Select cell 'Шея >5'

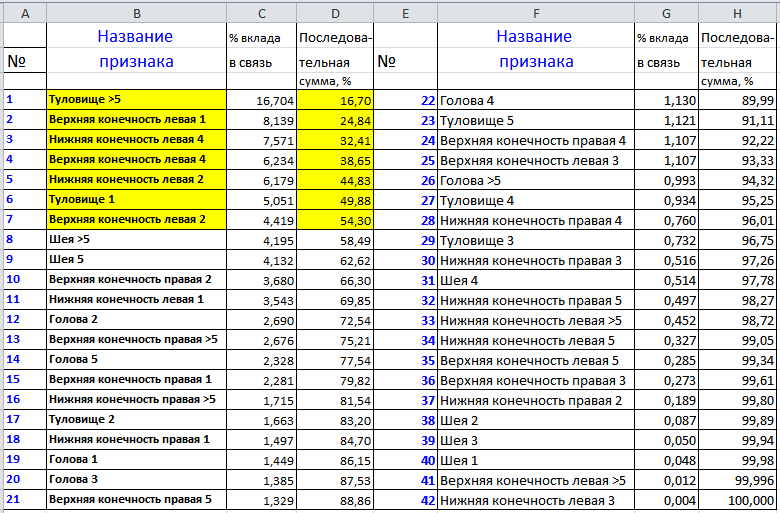(137, 239)
